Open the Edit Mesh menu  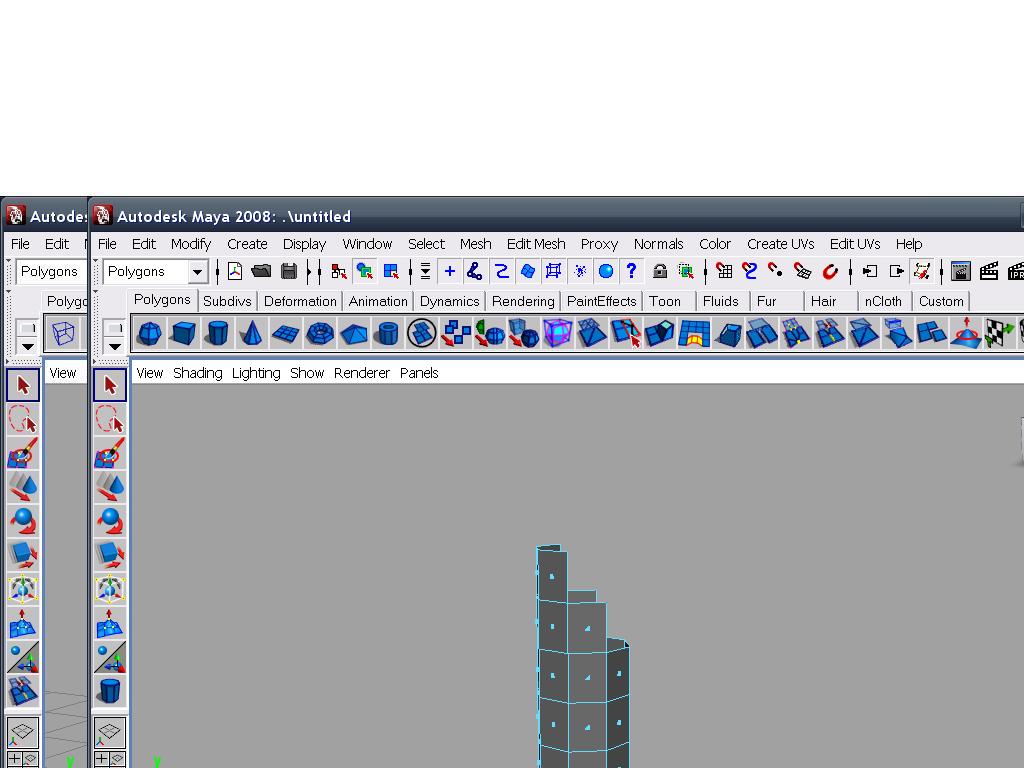pyautogui.click(x=536, y=244)
